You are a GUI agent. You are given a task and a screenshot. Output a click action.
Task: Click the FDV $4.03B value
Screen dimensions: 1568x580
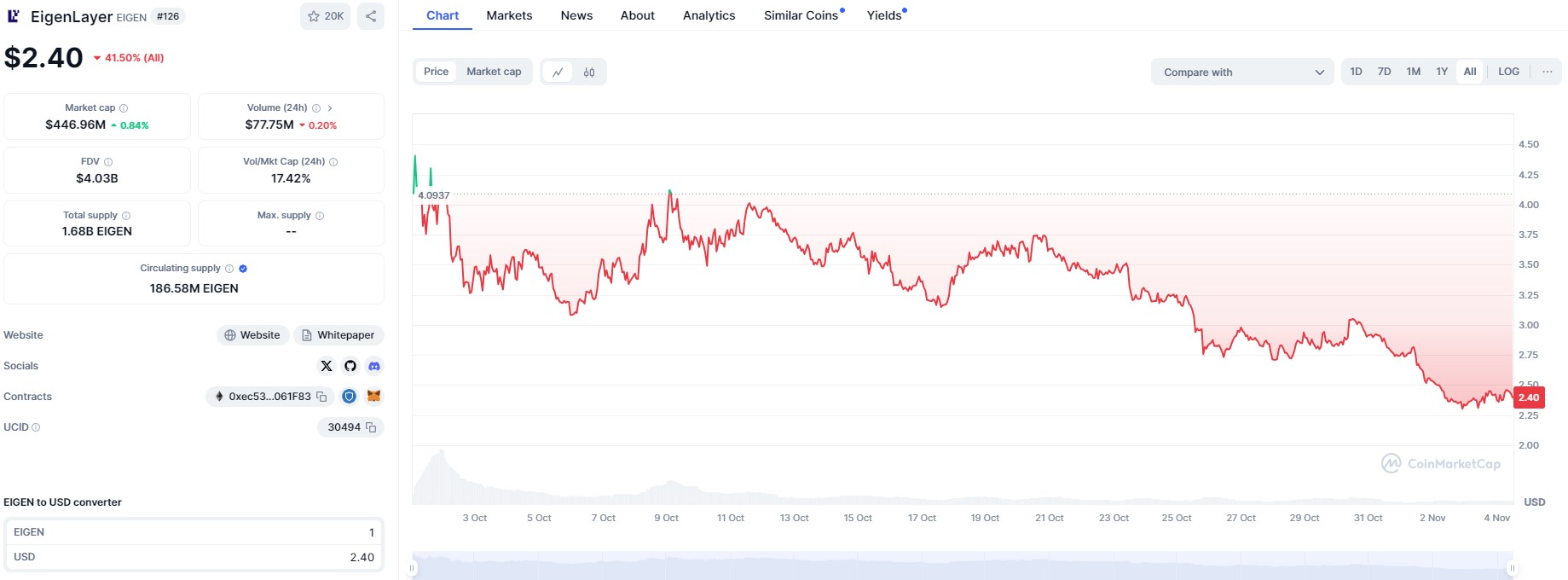[97, 178]
